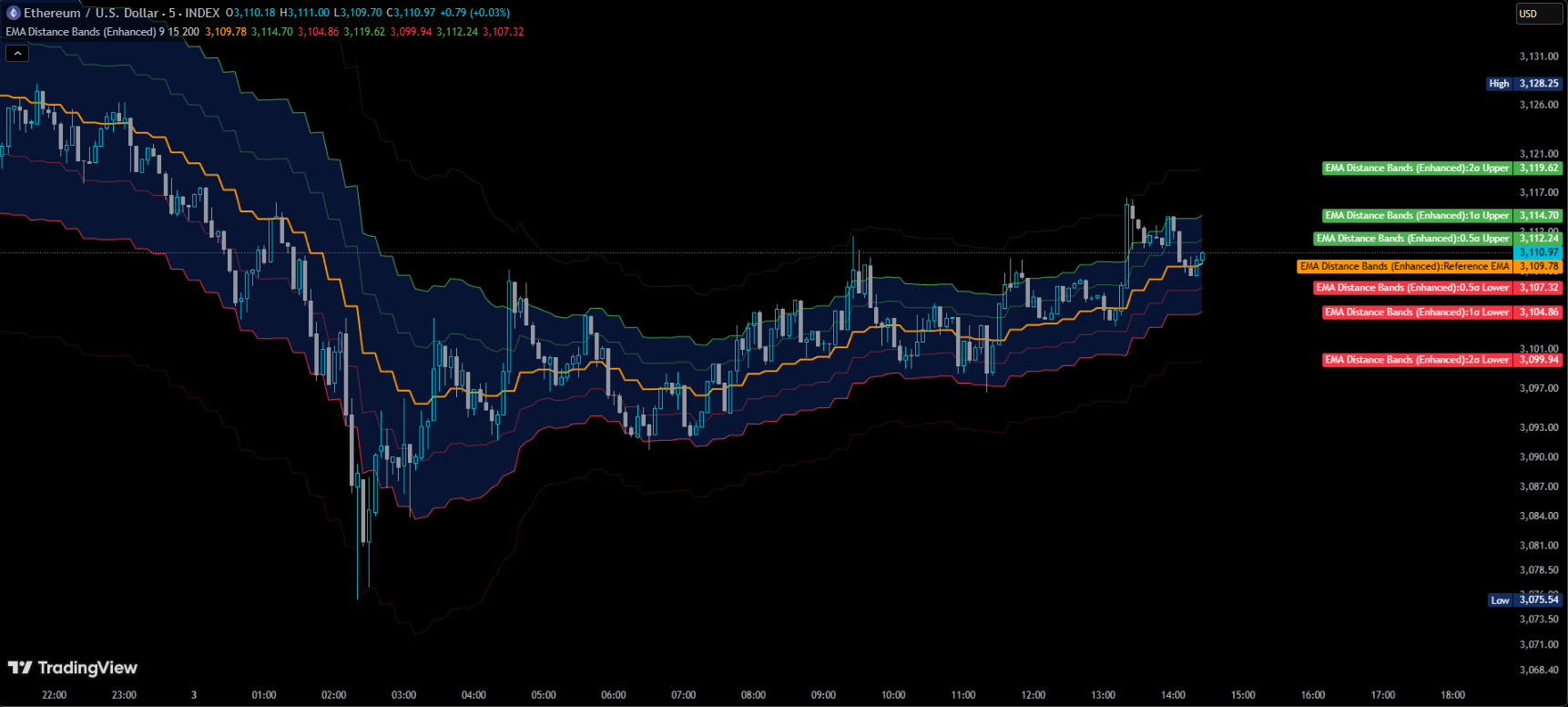Click the cyan current price tag 3,110.97
The image size is (1568, 707).
tap(1538, 251)
